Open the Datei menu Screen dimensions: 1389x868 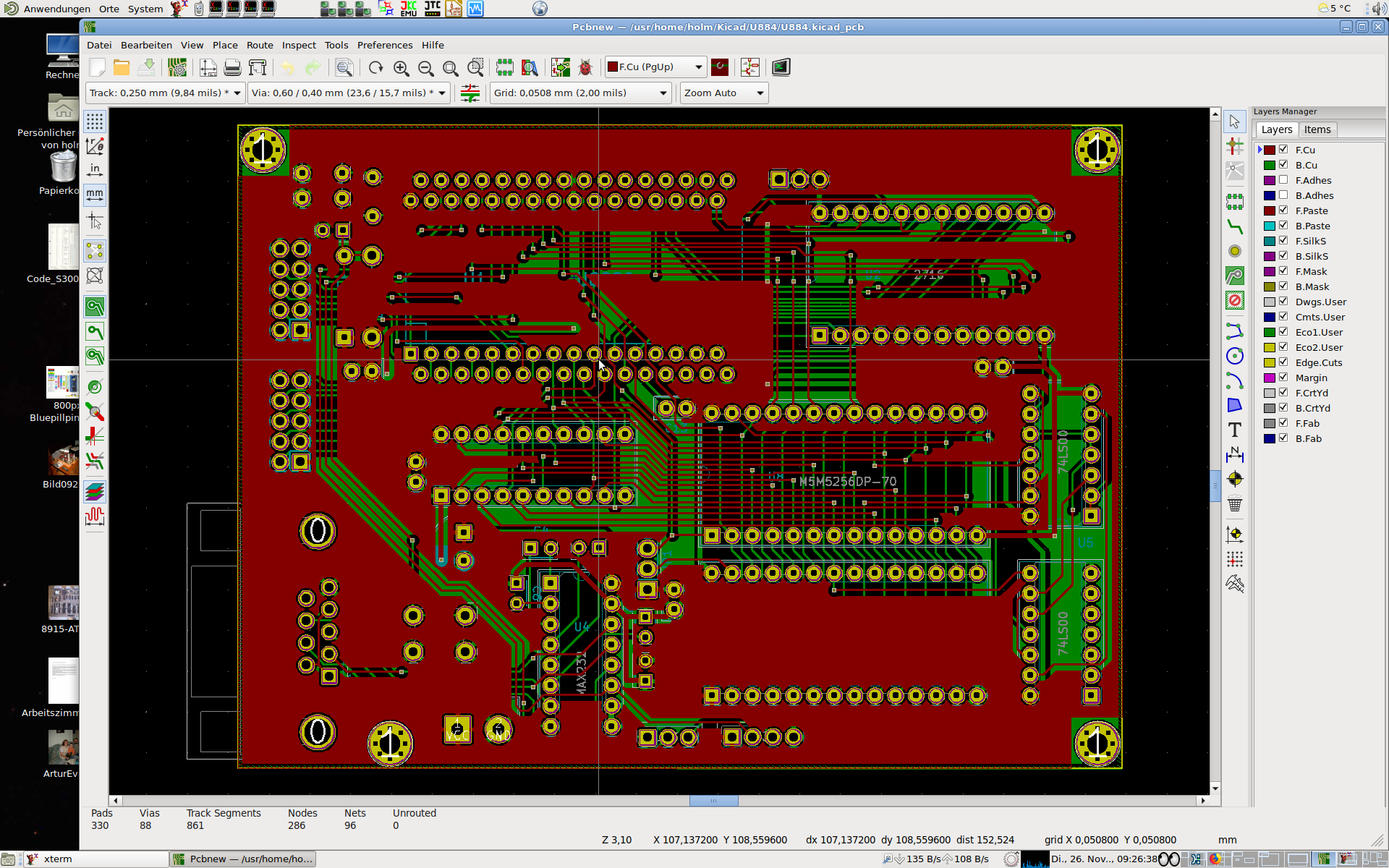point(99,45)
